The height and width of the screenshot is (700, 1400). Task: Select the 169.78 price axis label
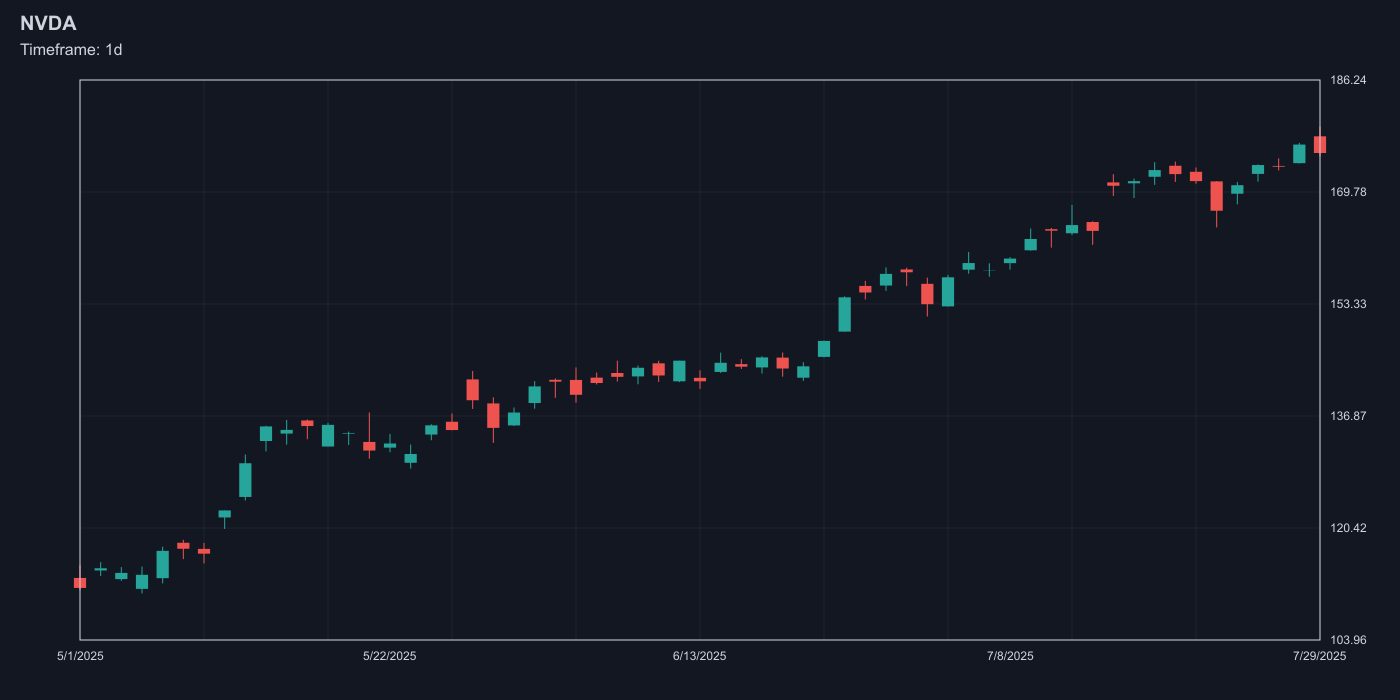pos(1348,192)
